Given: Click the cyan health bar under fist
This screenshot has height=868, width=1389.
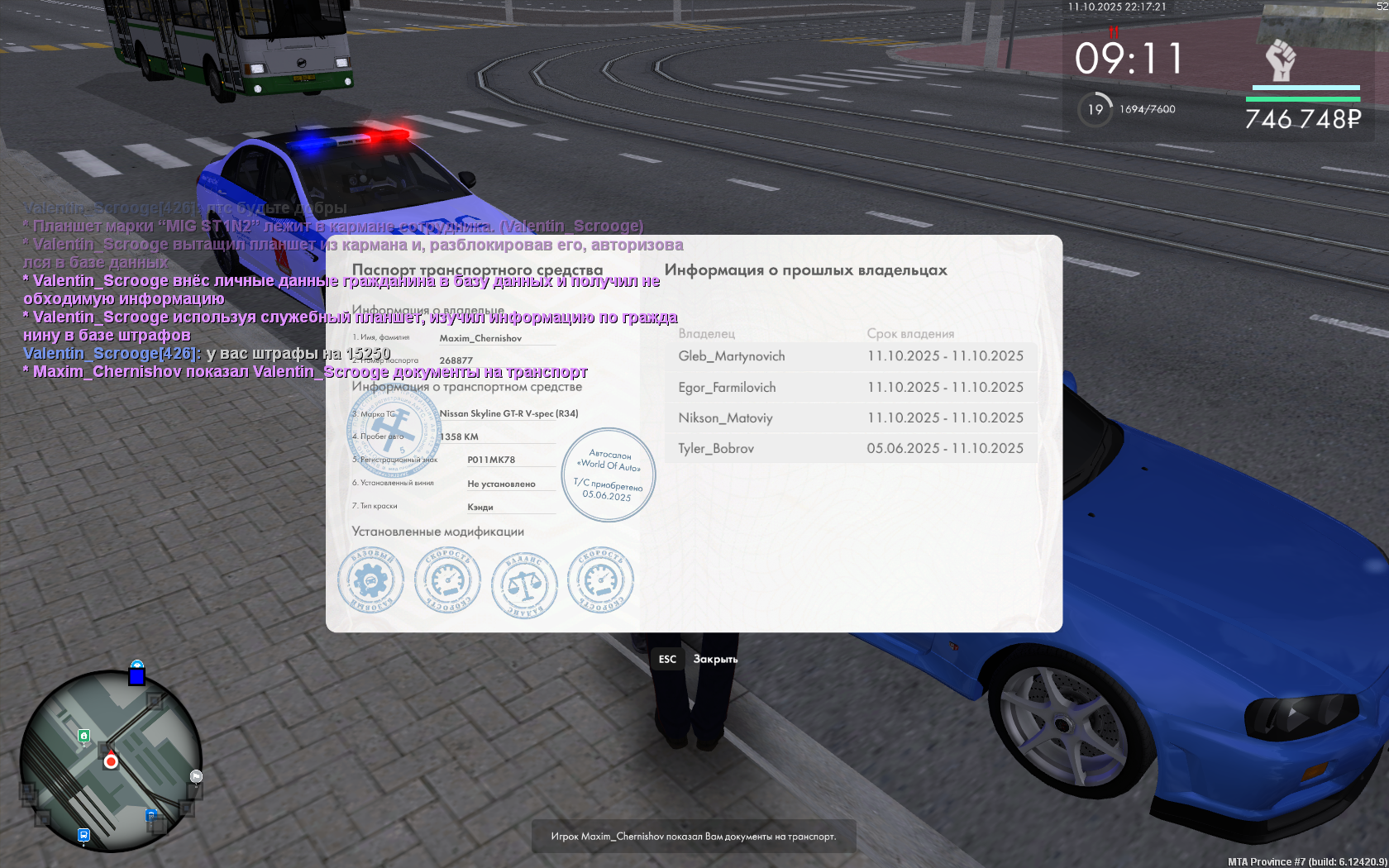Looking at the screenshot, I should click(x=1306, y=87).
